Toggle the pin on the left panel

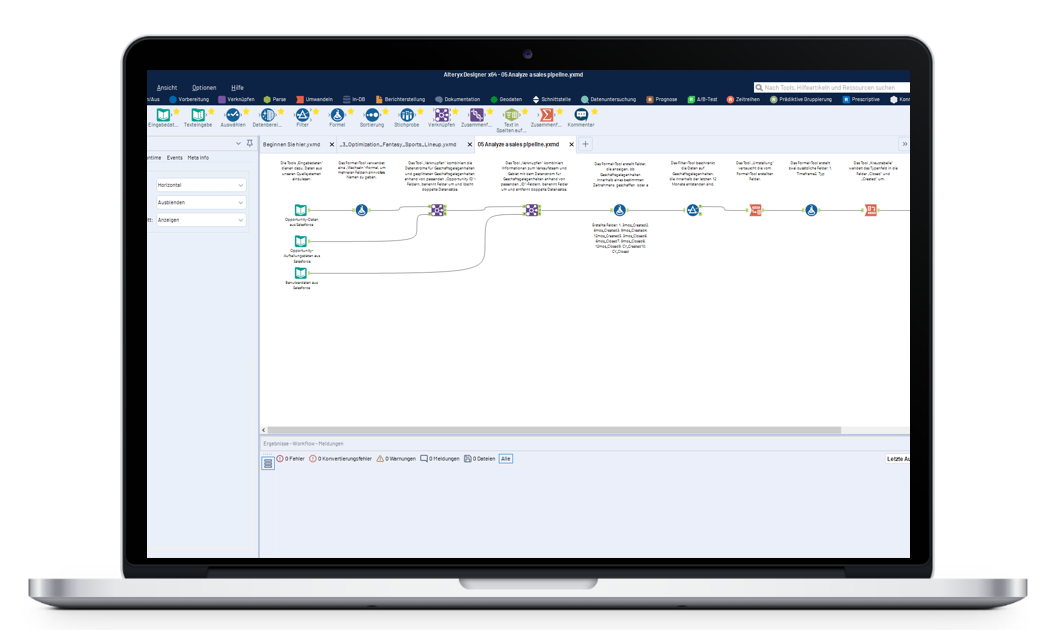(251, 144)
